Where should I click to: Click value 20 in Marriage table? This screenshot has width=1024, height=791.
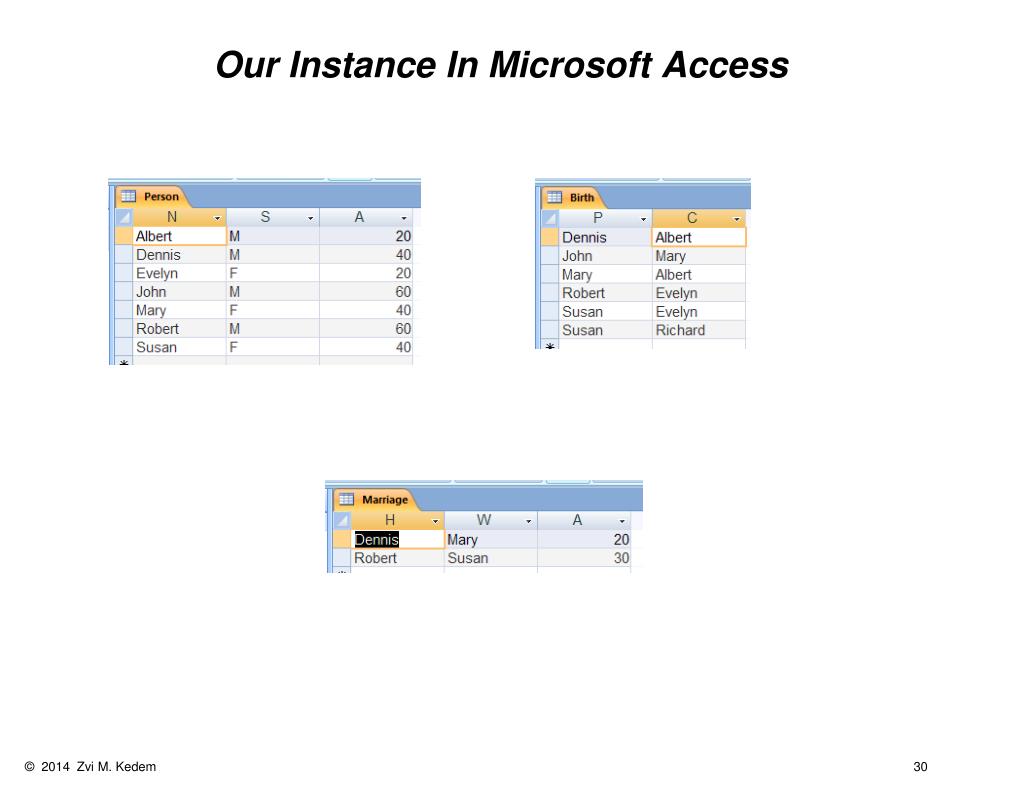584,539
